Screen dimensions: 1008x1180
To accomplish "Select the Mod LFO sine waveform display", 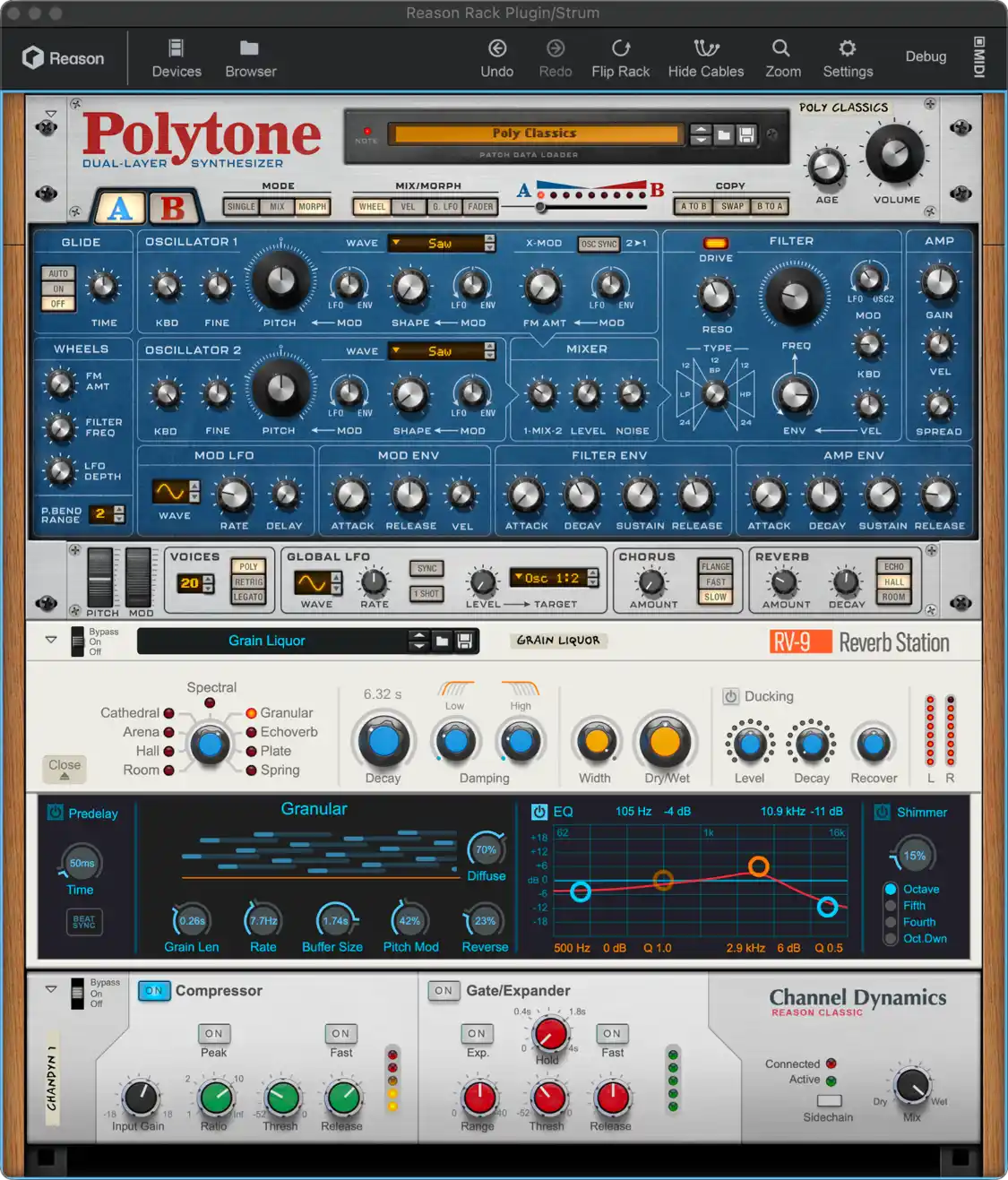I will (170, 492).
